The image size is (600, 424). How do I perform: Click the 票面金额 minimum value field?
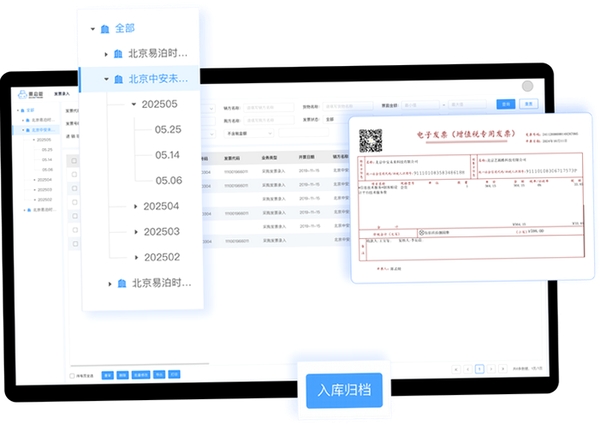click(420, 105)
